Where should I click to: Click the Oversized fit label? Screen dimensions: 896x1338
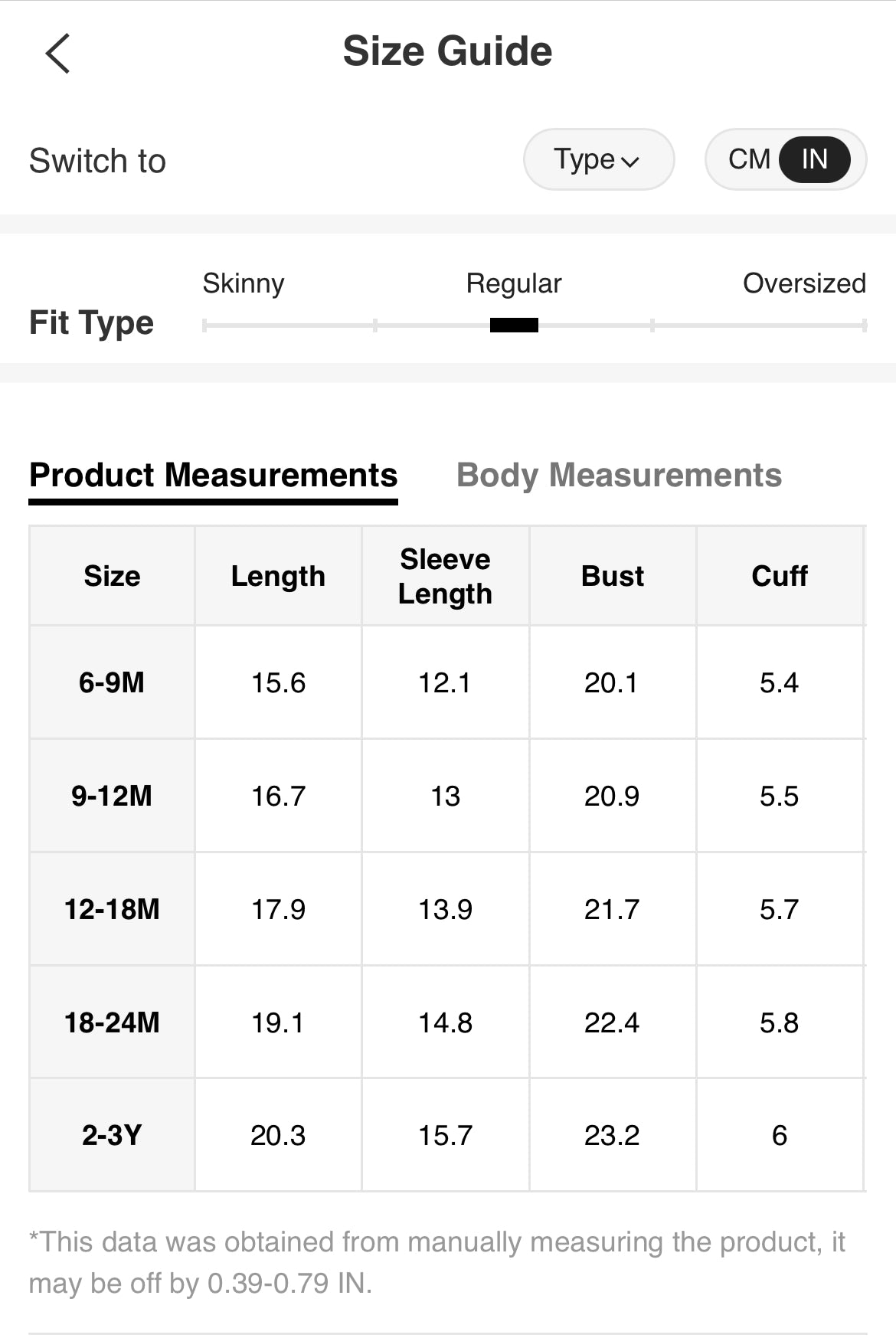804,283
